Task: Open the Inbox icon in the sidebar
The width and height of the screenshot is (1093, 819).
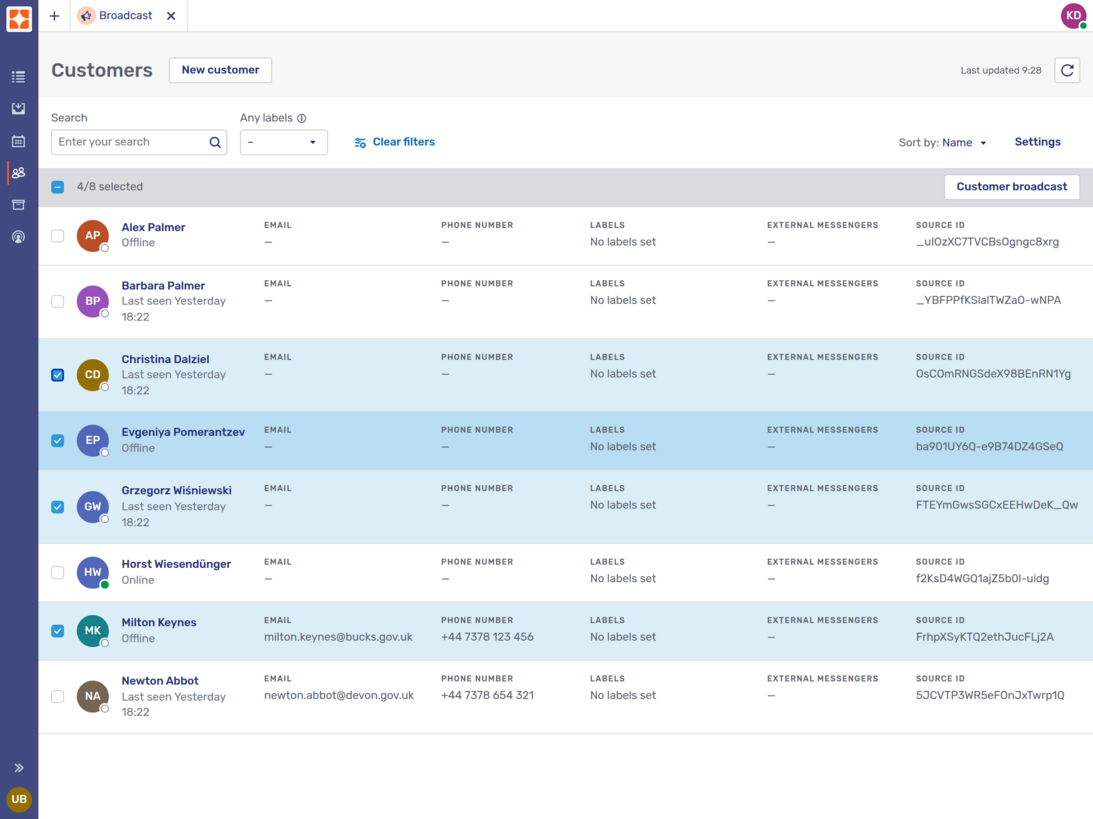Action: pos(18,108)
